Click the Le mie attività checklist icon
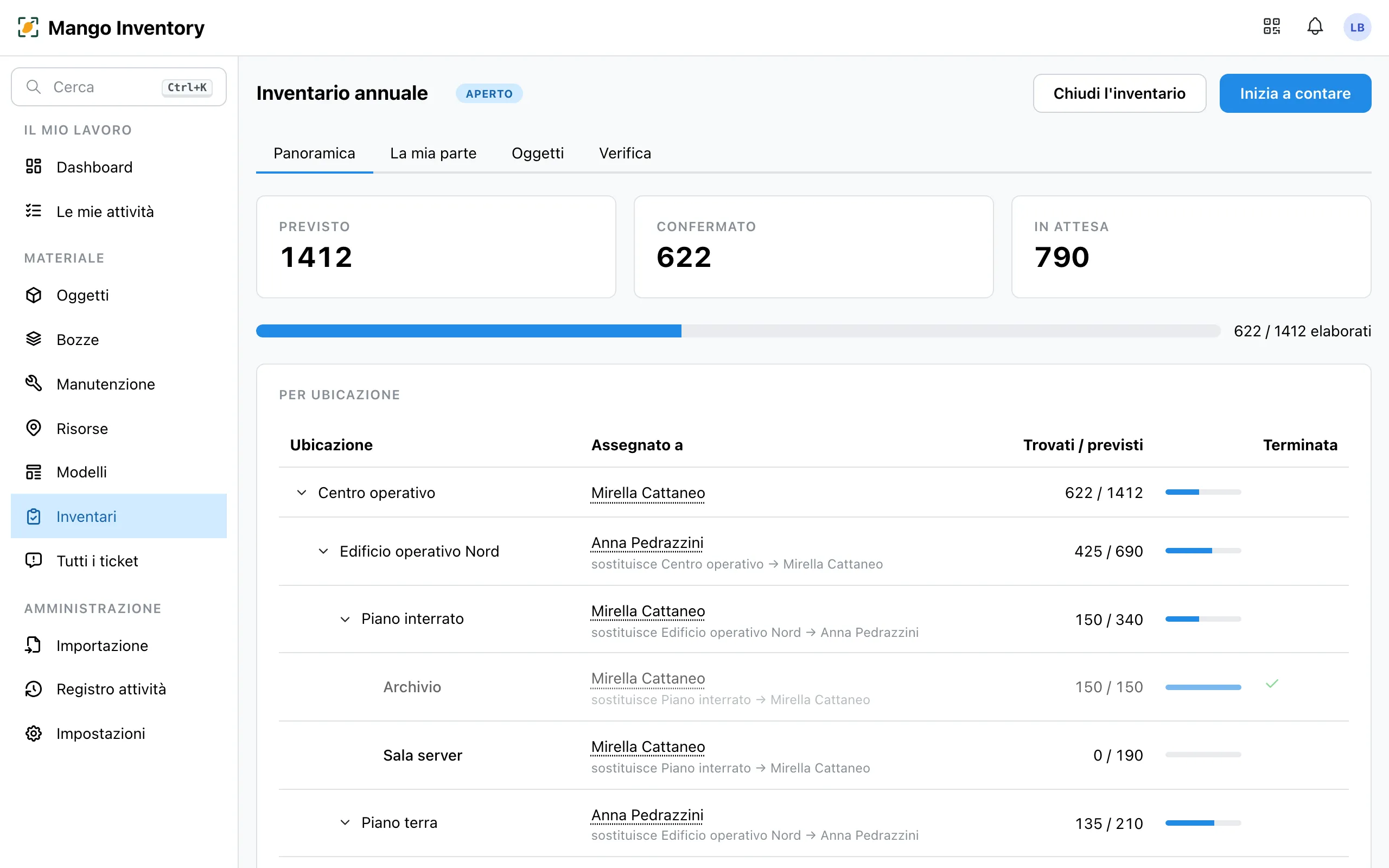1389x868 pixels. (x=33, y=210)
